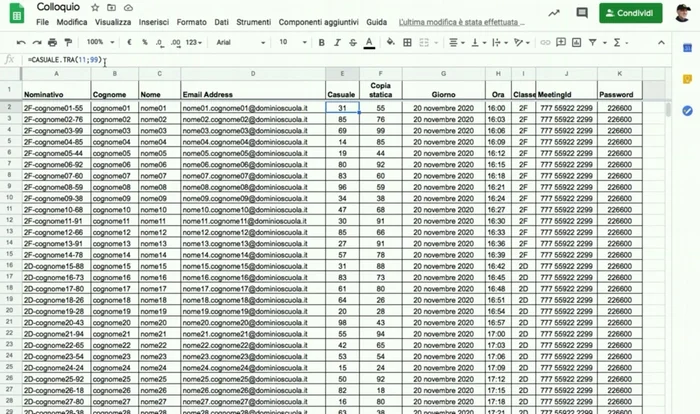Screen dimensions: 700x414
Task: Select the Paint format roller icon
Action: click(x=68, y=42)
